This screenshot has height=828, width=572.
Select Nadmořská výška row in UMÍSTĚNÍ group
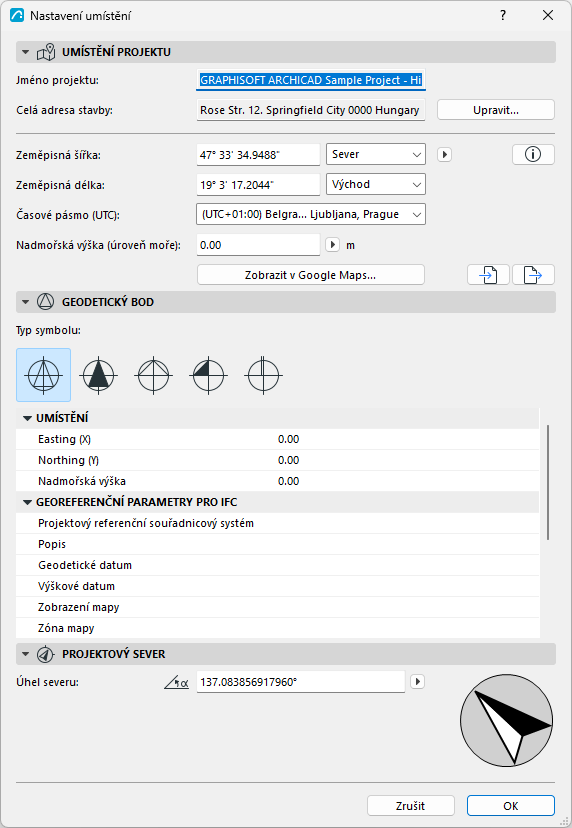pyautogui.click(x=278, y=481)
